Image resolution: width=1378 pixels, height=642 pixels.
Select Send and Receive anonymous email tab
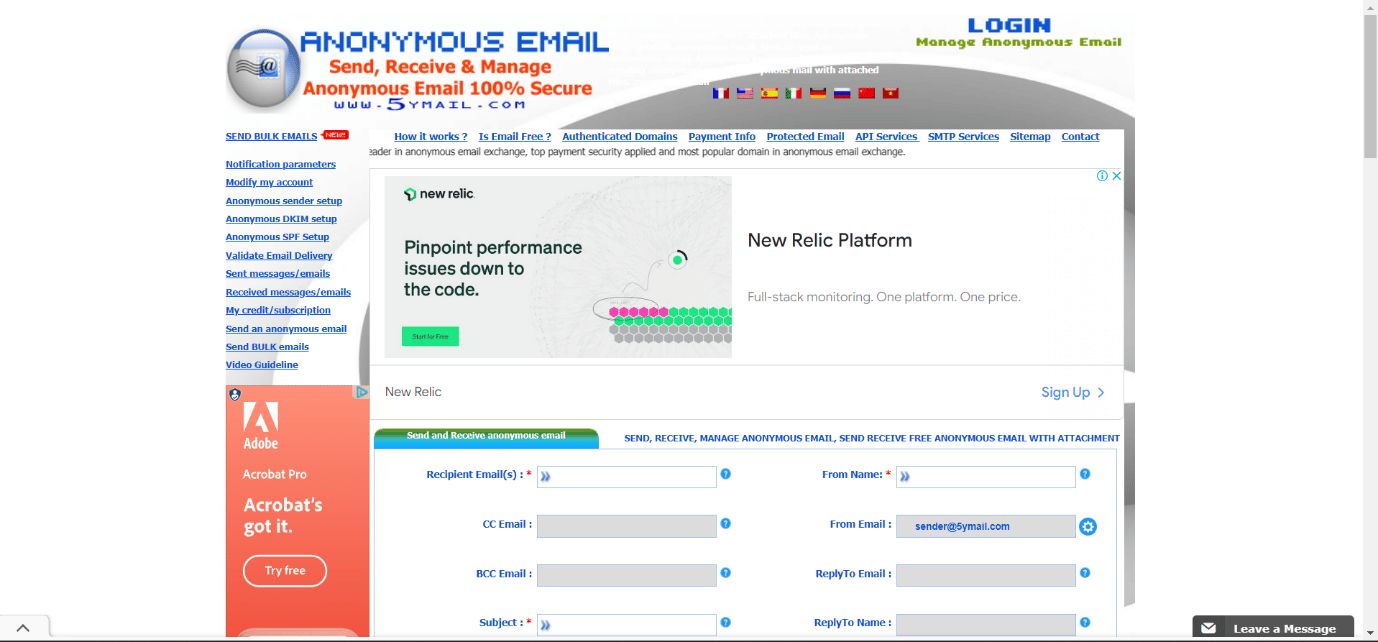click(x=486, y=436)
